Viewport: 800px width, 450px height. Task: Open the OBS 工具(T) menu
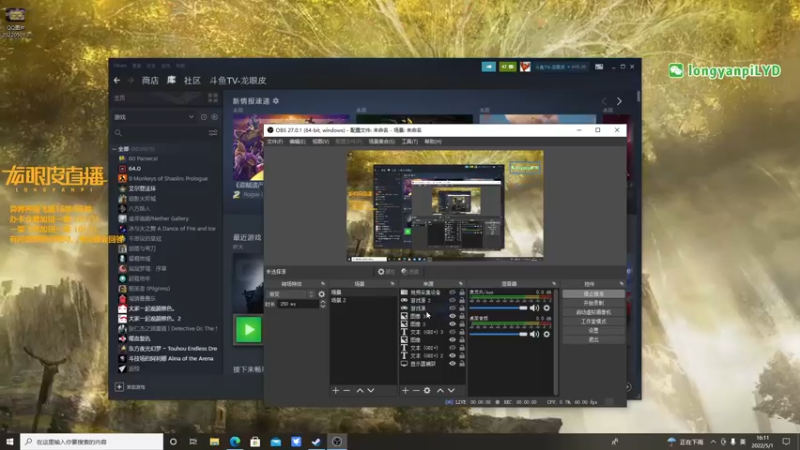coord(410,141)
